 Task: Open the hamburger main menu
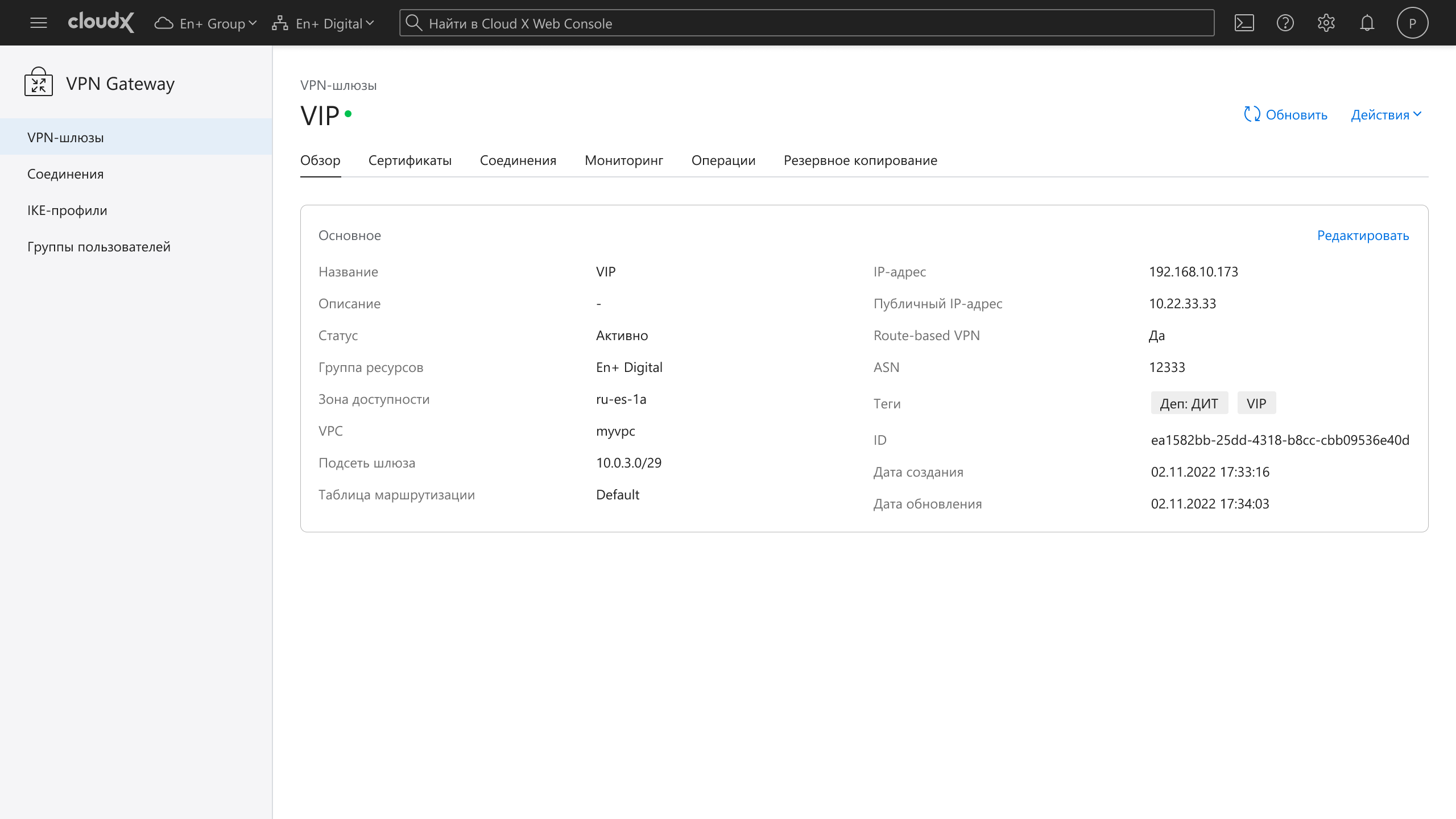[x=39, y=23]
